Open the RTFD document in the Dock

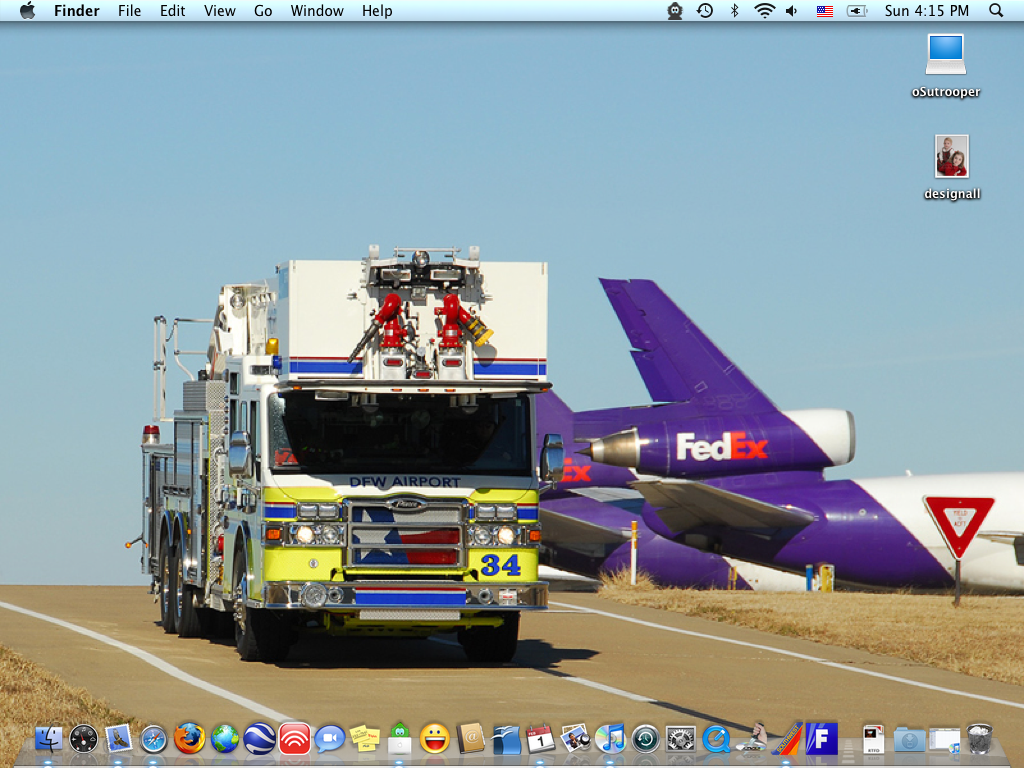[x=874, y=739]
